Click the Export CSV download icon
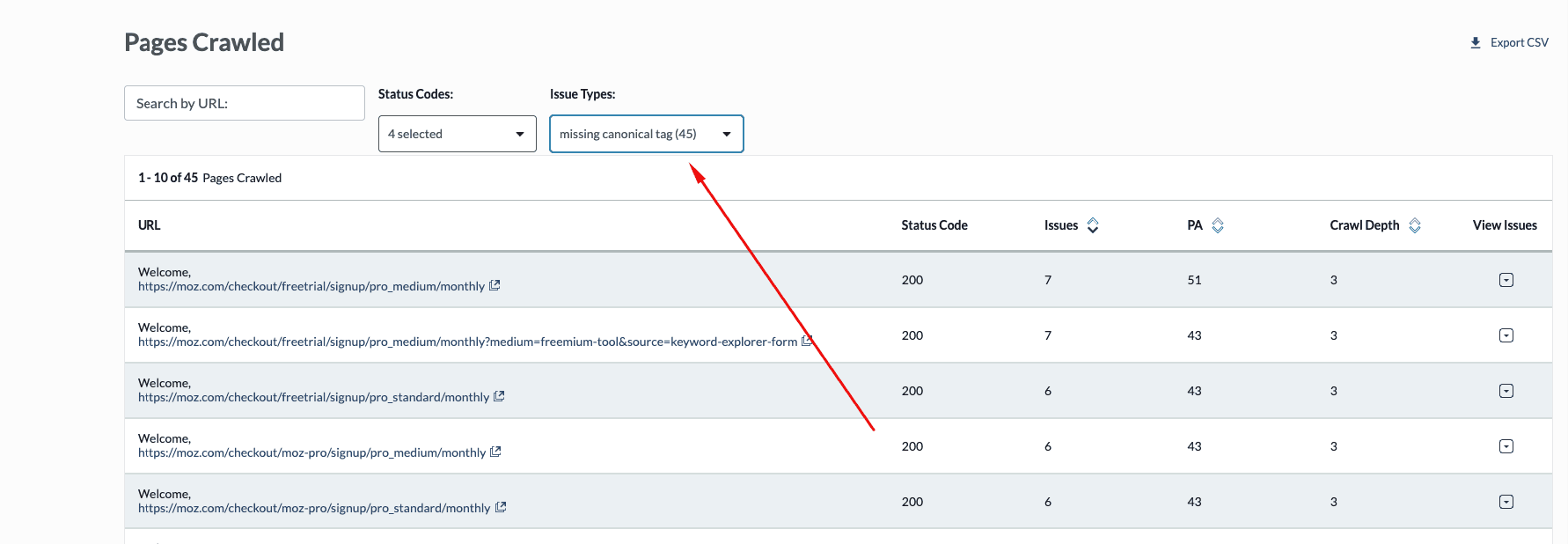This screenshot has width=1568, height=544. point(1476,42)
